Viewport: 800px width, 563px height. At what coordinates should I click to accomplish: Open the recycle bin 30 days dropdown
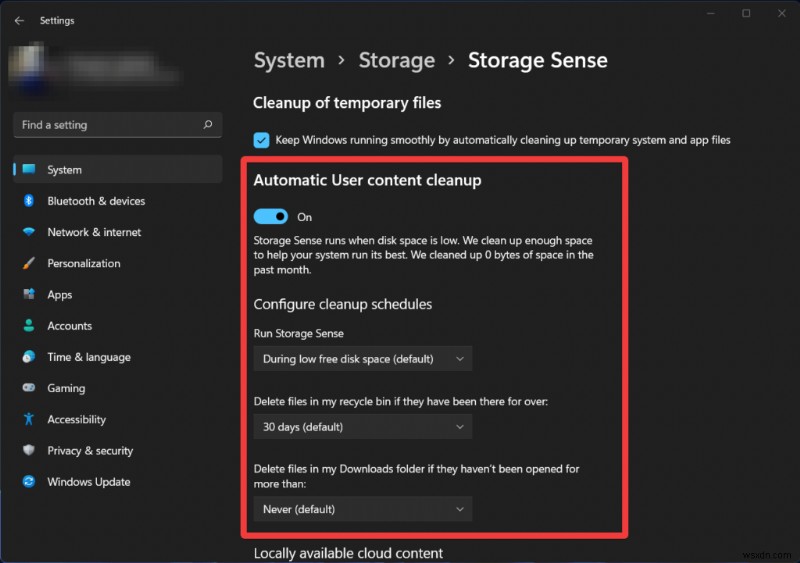pyautogui.click(x=363, y=427)
